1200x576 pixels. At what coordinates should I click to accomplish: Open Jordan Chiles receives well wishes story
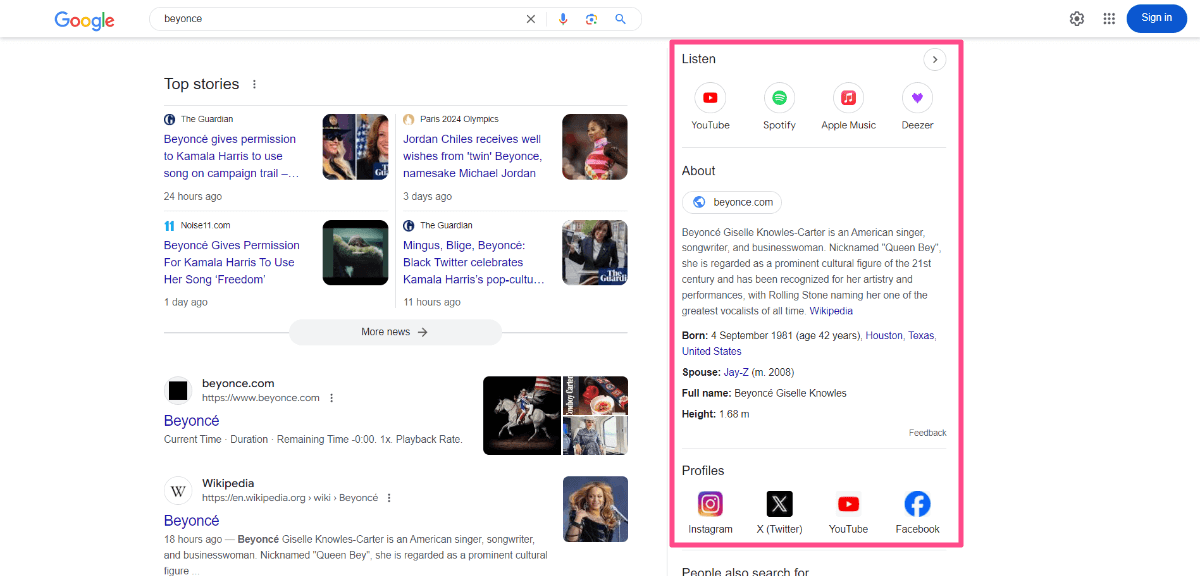click(472, 156)
